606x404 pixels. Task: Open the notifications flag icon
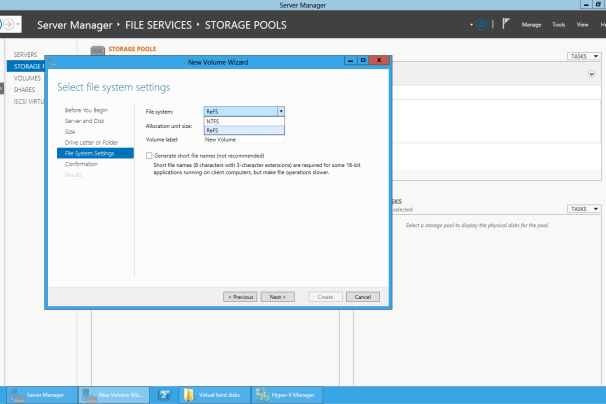506,24
